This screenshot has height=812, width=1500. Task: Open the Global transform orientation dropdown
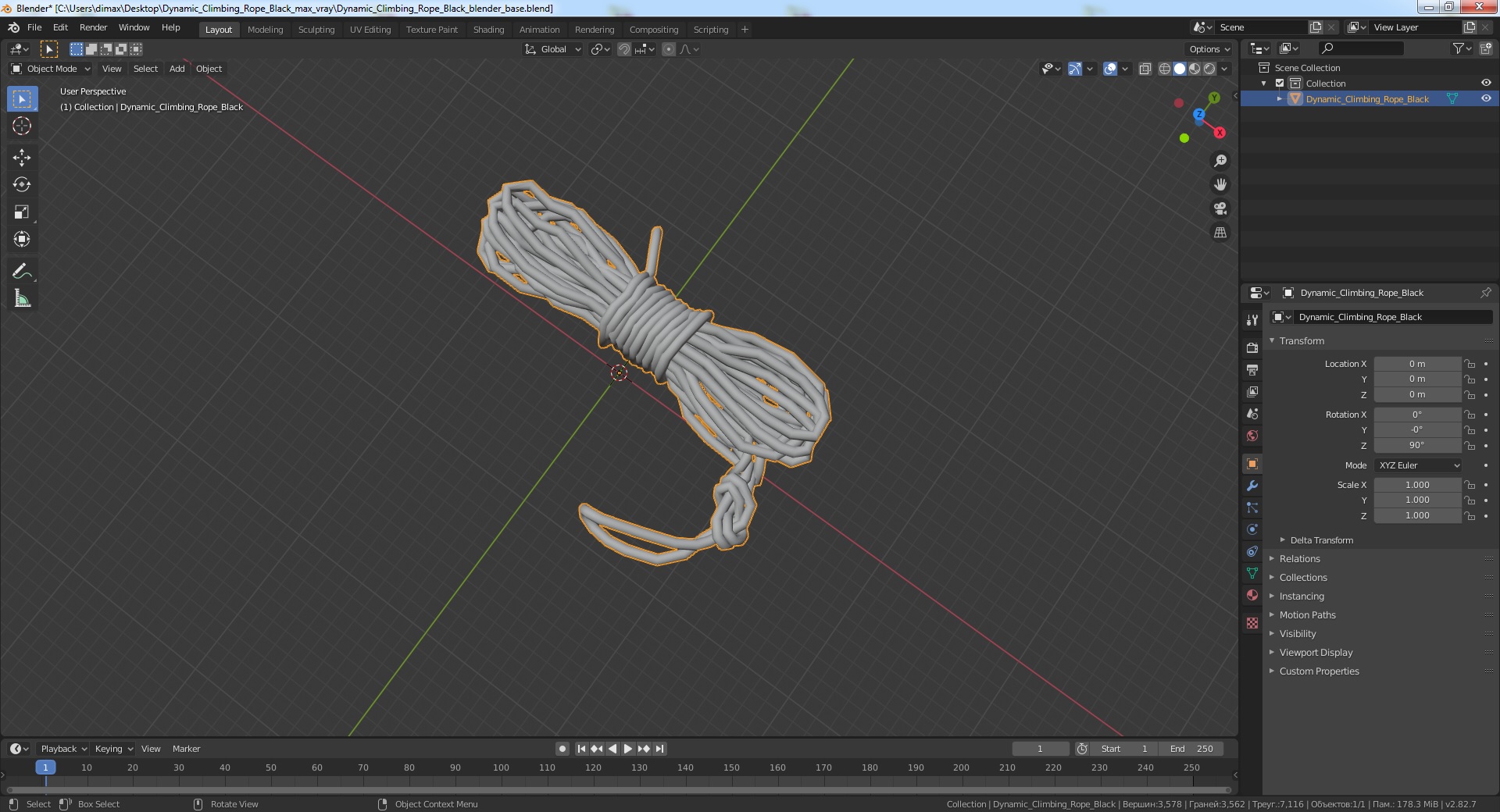coord(552,49)
